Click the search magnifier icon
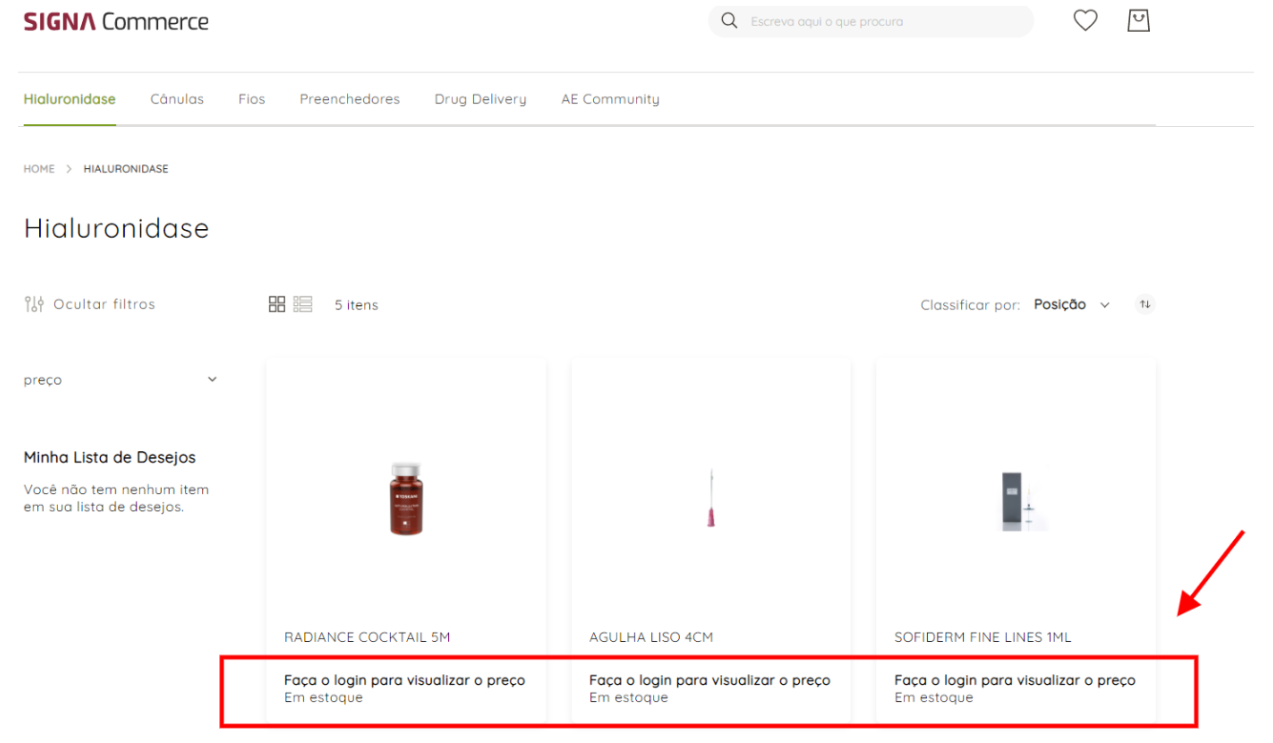The width and height of the screenshot is (1273, 743). (x=730, y=21)
